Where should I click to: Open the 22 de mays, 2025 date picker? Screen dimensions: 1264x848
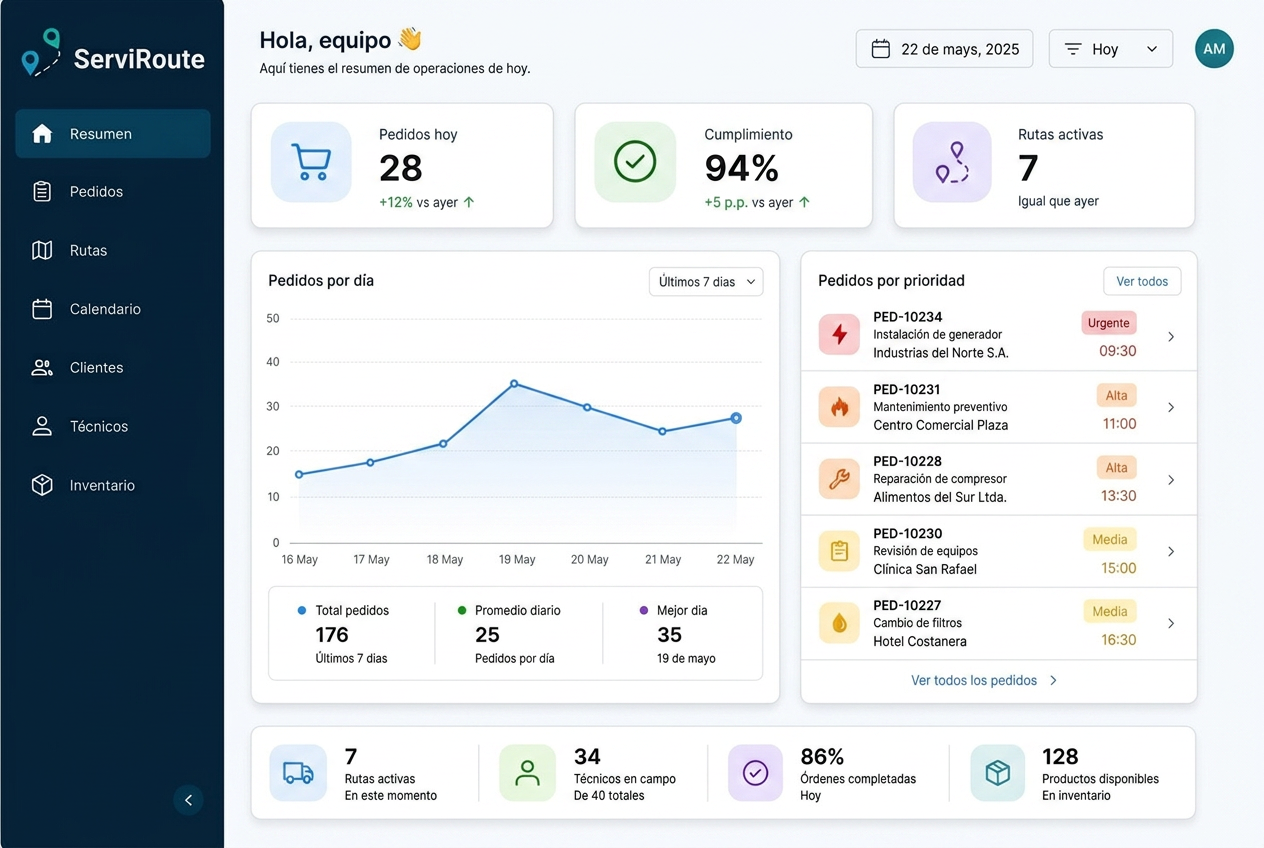coord(945,49)
